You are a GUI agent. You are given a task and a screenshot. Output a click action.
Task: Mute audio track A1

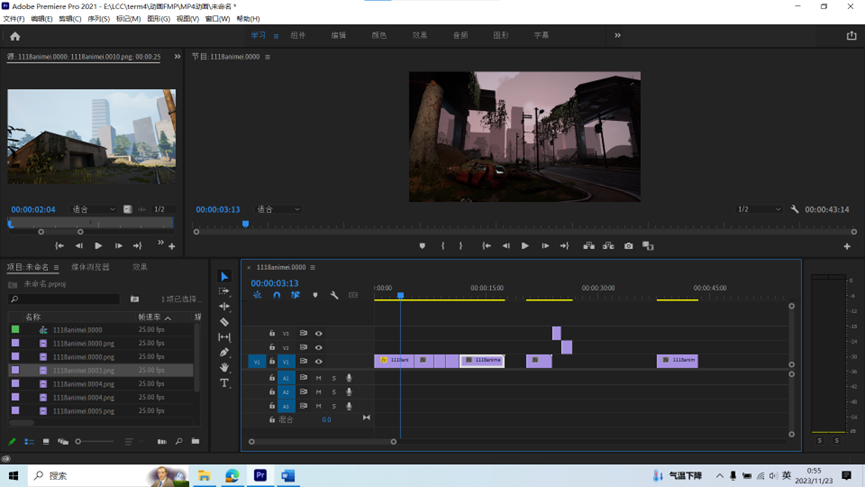pos(318,378)
